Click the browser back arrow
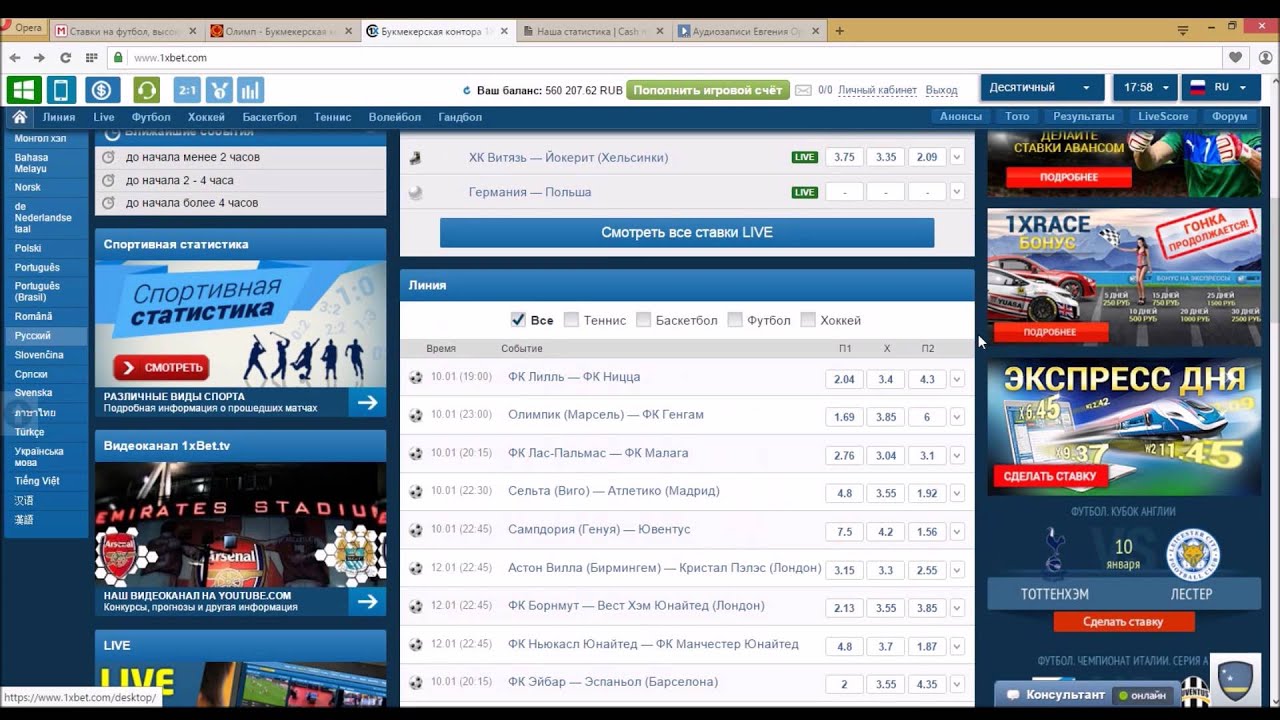Screen dimensions: 1280x720 pyautogui.click(x=15, y=58)
